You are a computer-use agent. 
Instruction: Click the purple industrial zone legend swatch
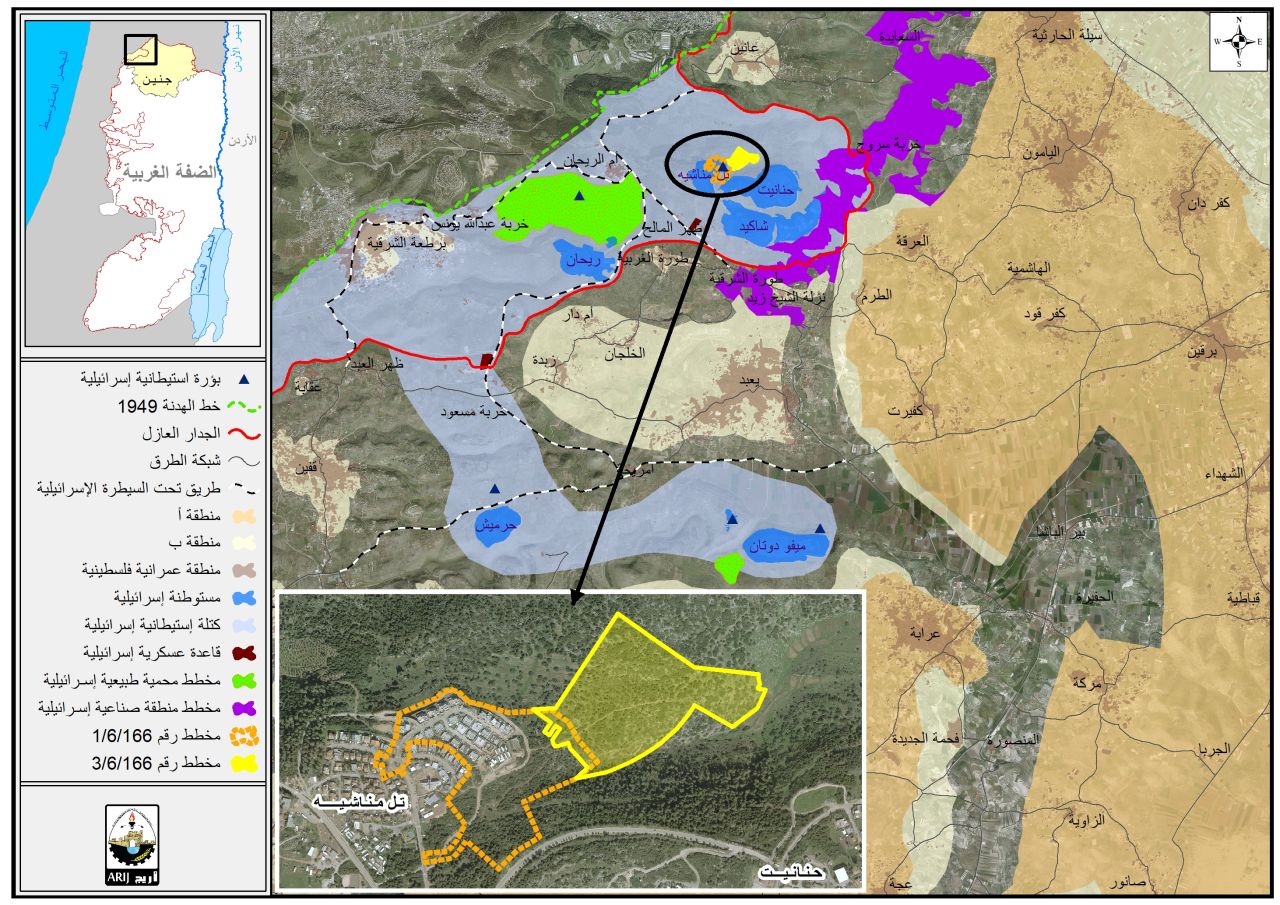click(x=247, y=708)
